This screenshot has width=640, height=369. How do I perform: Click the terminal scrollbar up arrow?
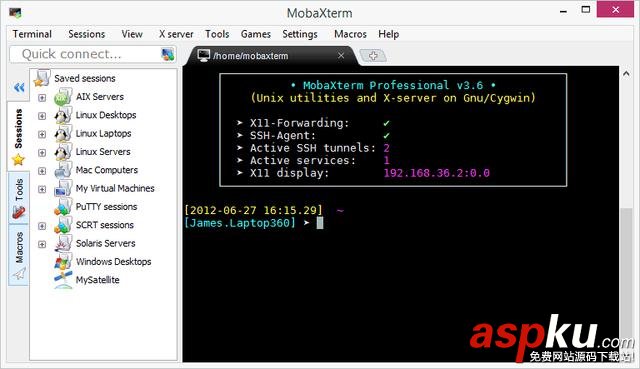click(626, 74)
